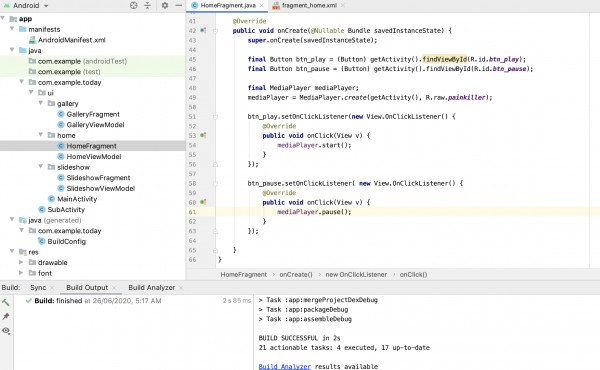Click highlighted findViewById on line 45

pyautogui.click(x=445, y=59)
